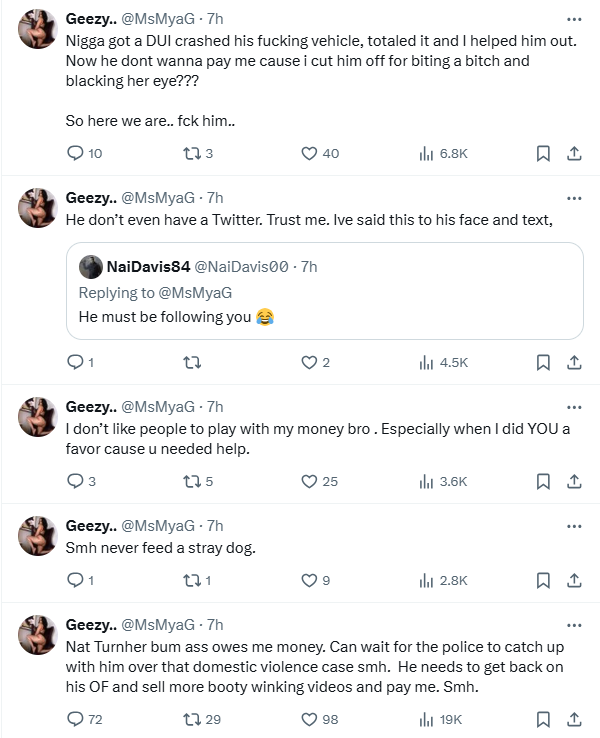Open more options on the DUI tweet
Image resolution: width=600 pixels, height=738 pixels.
click(x=574, y=19)
